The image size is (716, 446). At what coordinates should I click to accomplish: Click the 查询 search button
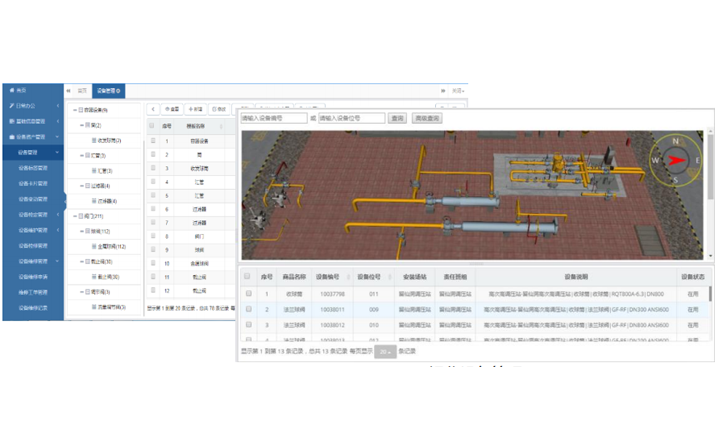(398, 118)
